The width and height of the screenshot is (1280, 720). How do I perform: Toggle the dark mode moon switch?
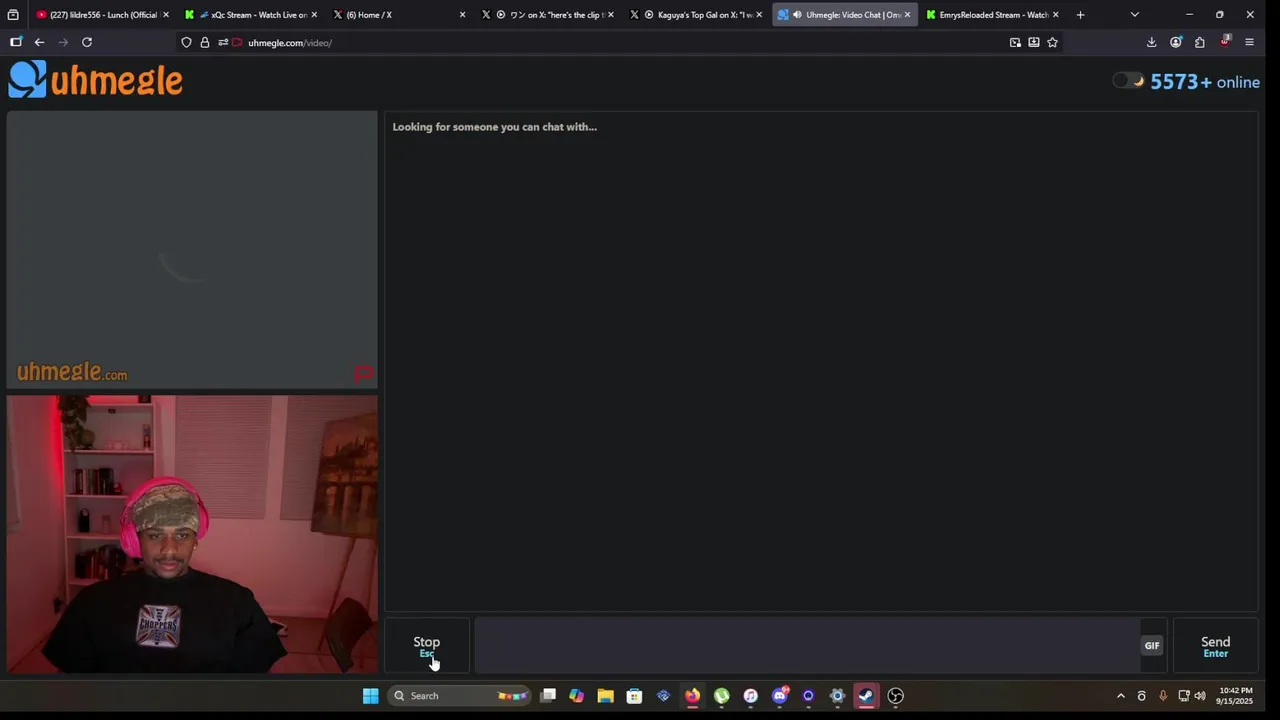[1129, 81]
